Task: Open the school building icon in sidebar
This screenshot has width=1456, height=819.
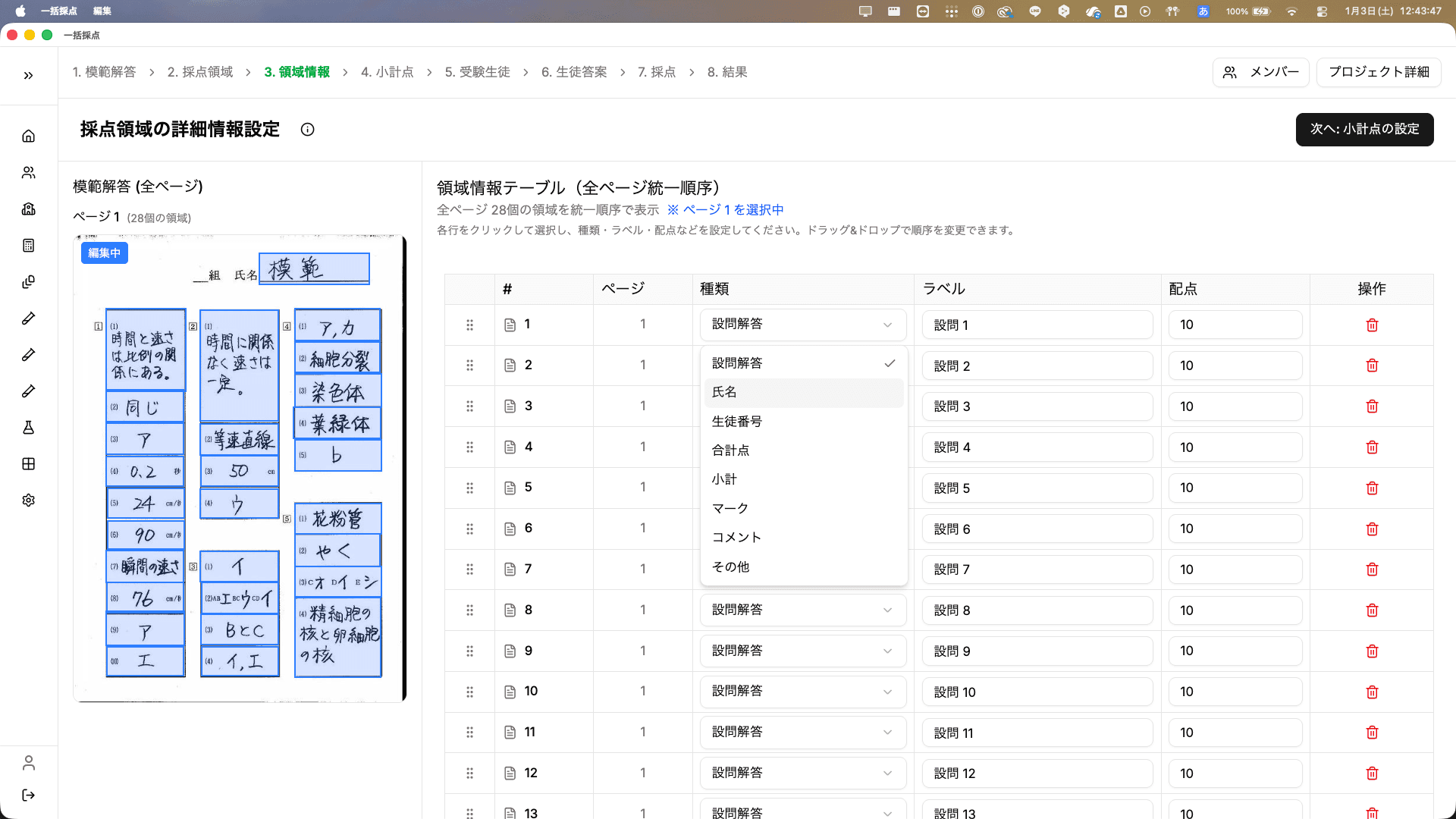Action: pyautogui.click(x=28, y=209)
